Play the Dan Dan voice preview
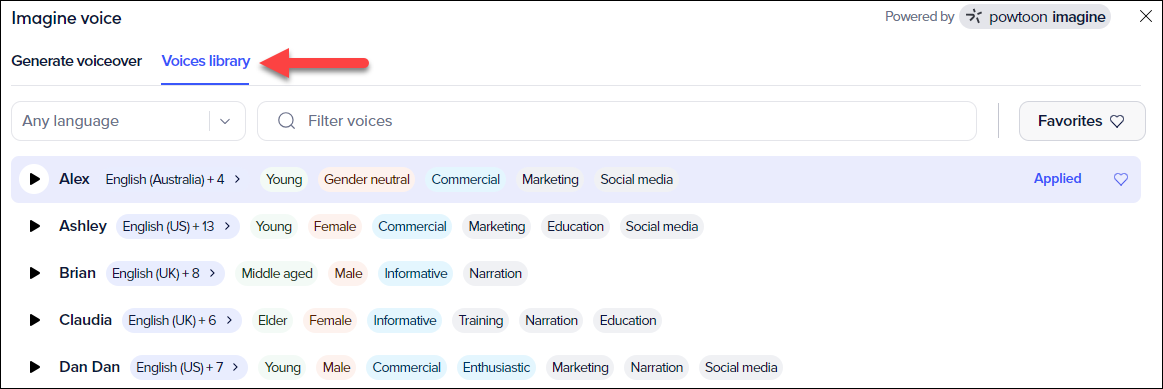This screenshot has height=389, width=1163. [x=34, y=367]
